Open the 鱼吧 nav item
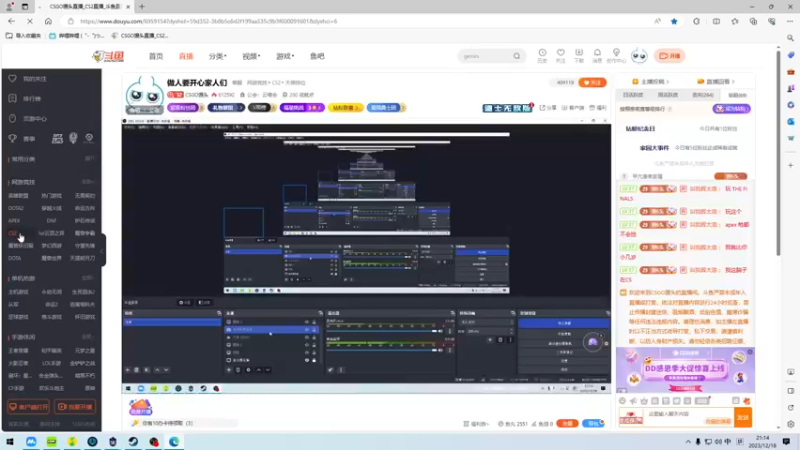This screenshot has width=800, height=450. tap(317, 56)
